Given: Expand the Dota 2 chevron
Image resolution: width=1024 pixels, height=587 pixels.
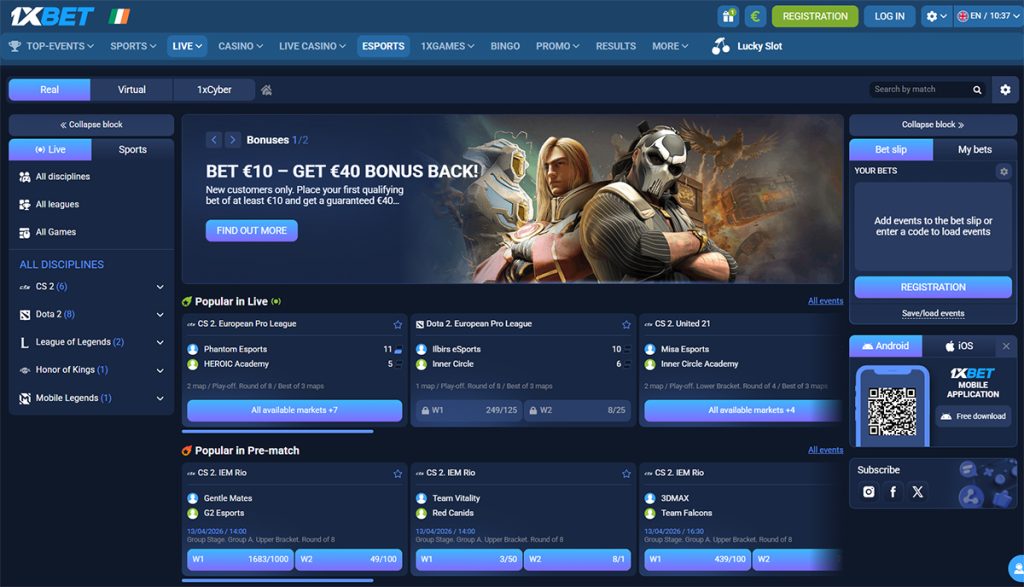Looking at the screenshot, I should (x=160, y=315).
